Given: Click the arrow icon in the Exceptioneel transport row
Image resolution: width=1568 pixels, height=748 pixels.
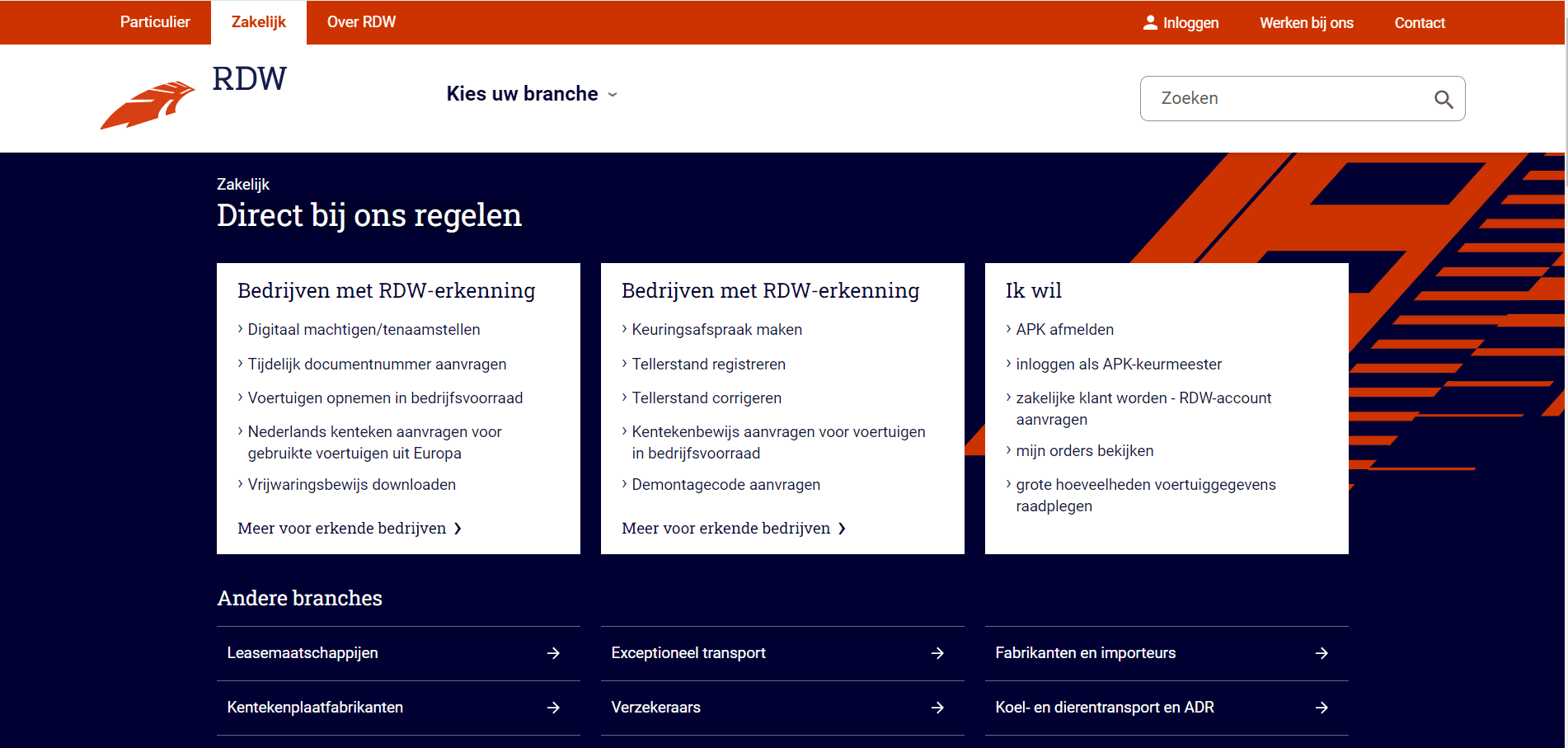Looking at the screenshot, I should pos(937,653).
